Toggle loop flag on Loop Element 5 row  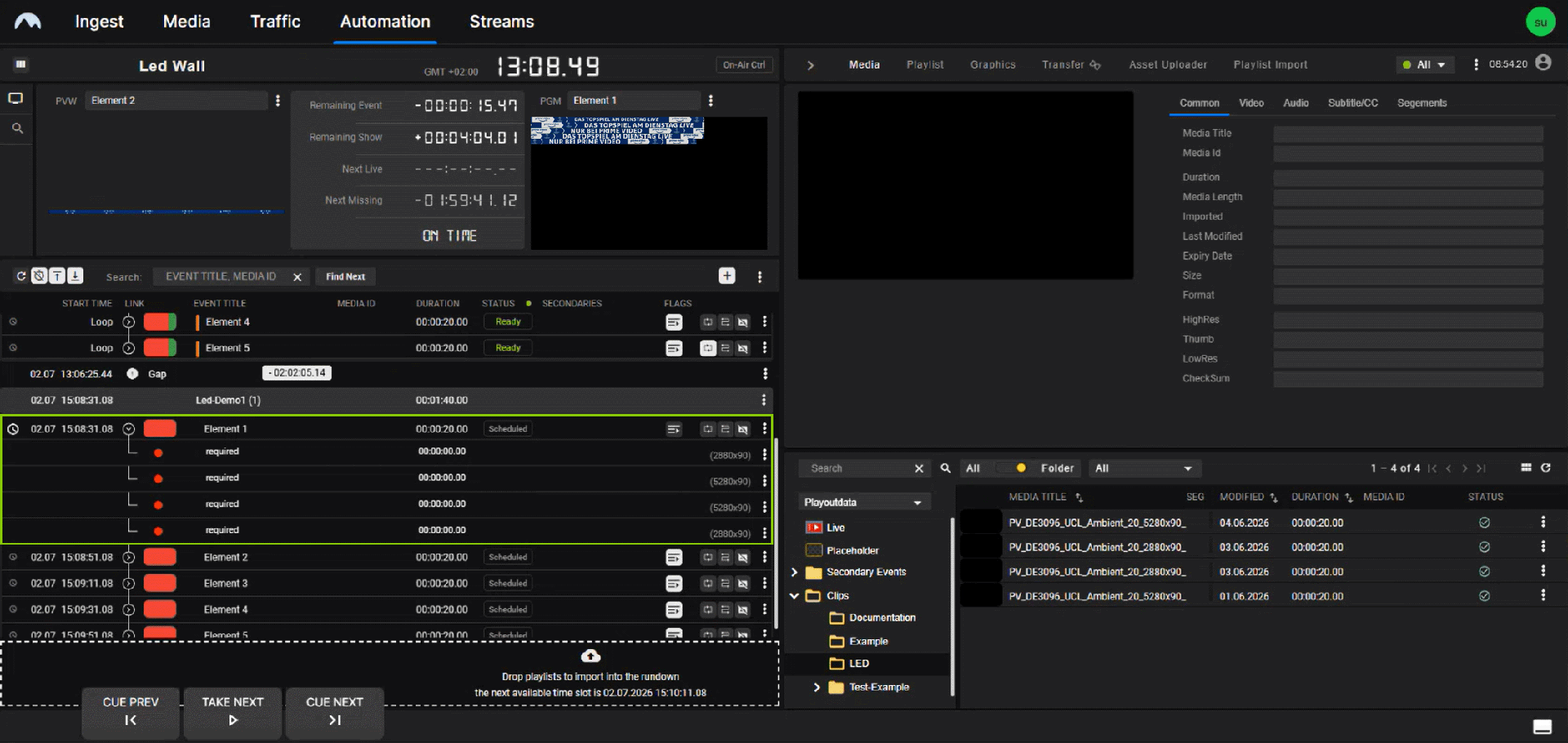(x=708, y=349)
